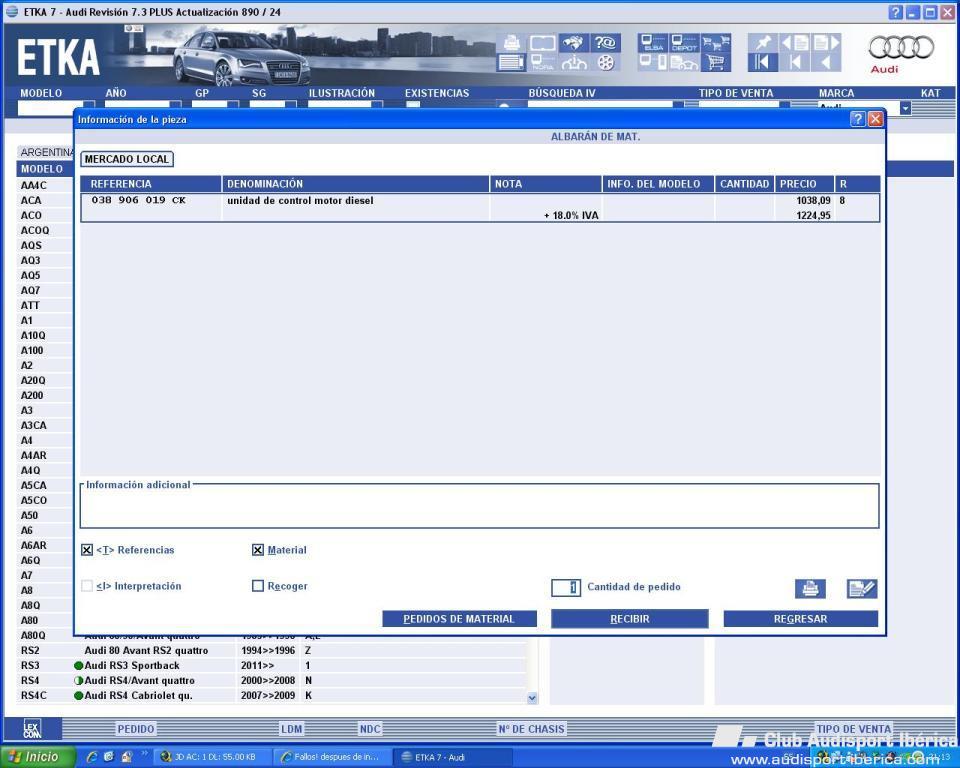Switch to the '3D AC: 1 DL' taskbar item

click(x=212, y=757)
